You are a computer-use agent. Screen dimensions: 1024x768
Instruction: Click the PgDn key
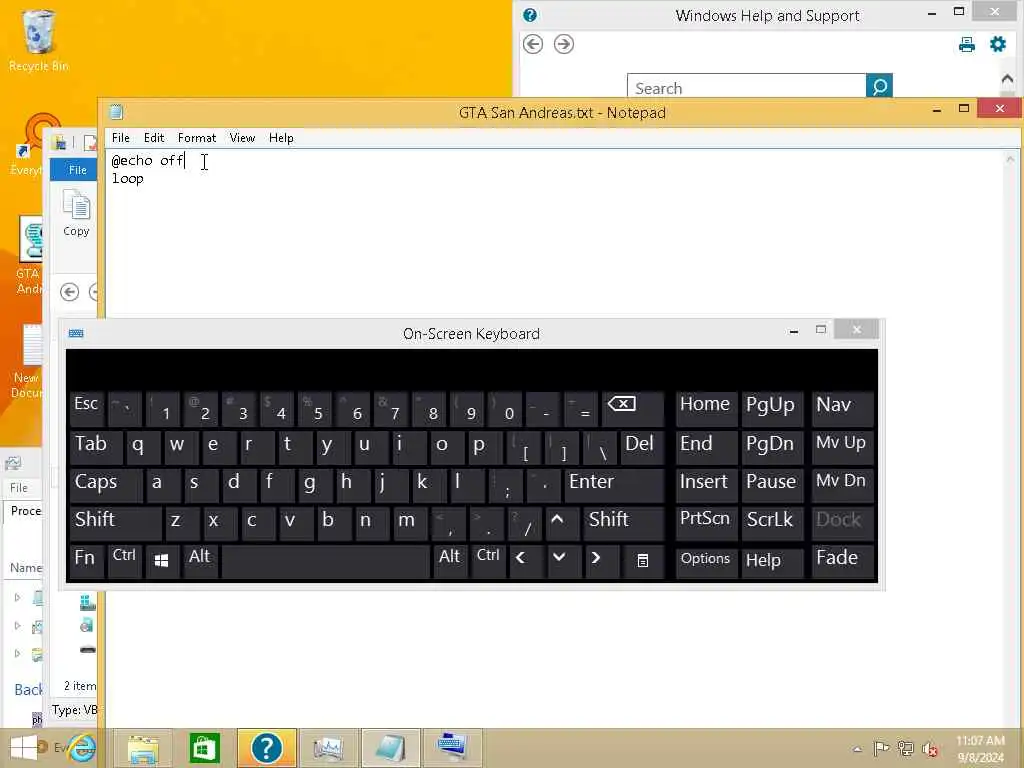pyautogui.click(x=771, y=447)
